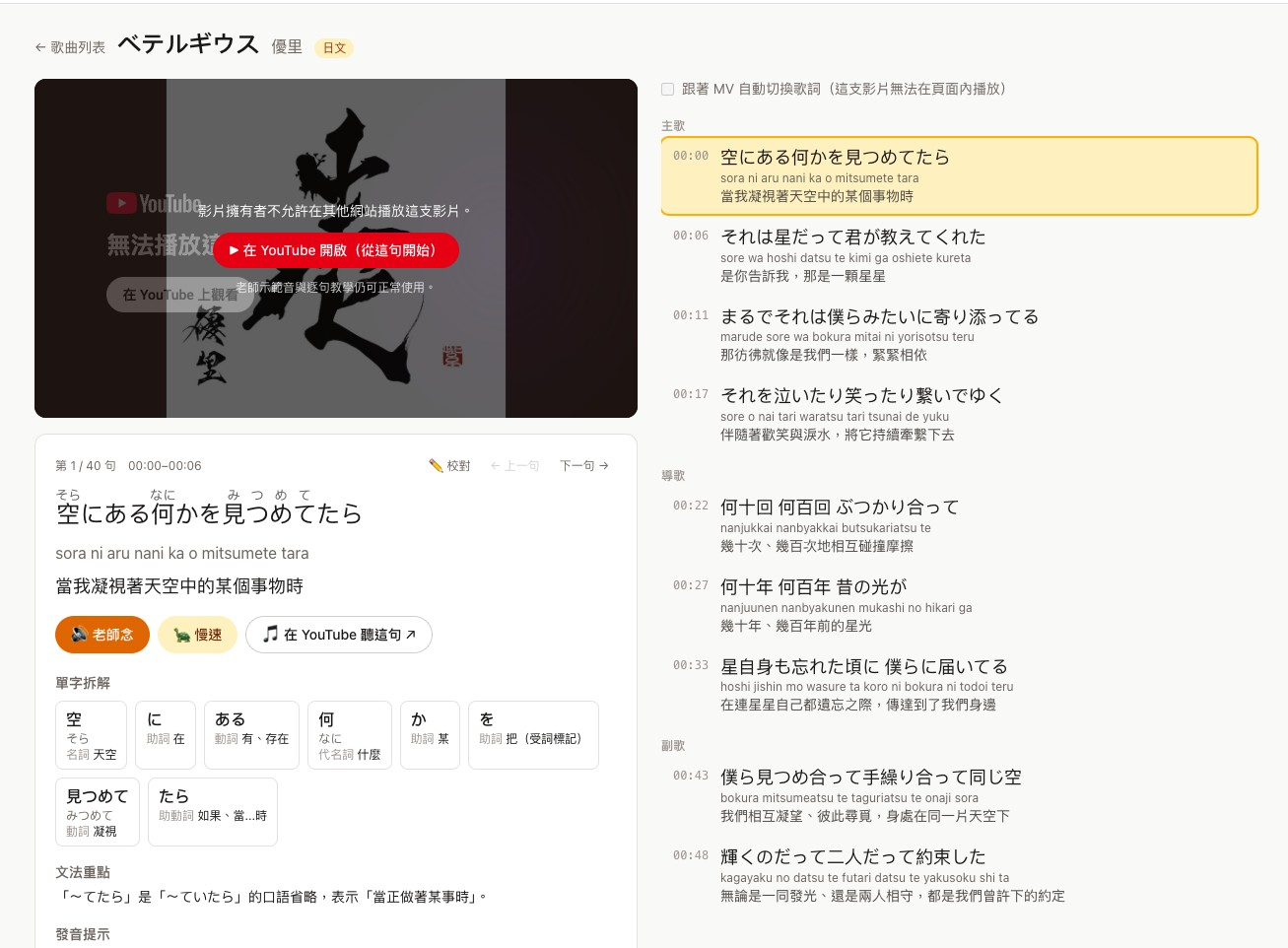Click the 導歌 section label

pyautogui.click(x=673, y=476)
